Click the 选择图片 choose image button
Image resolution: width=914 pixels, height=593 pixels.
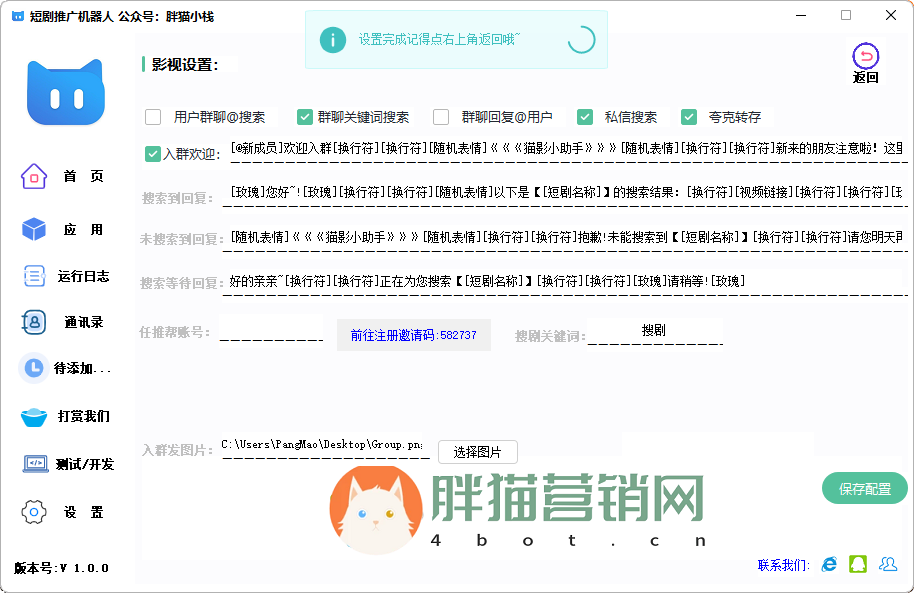478,452
